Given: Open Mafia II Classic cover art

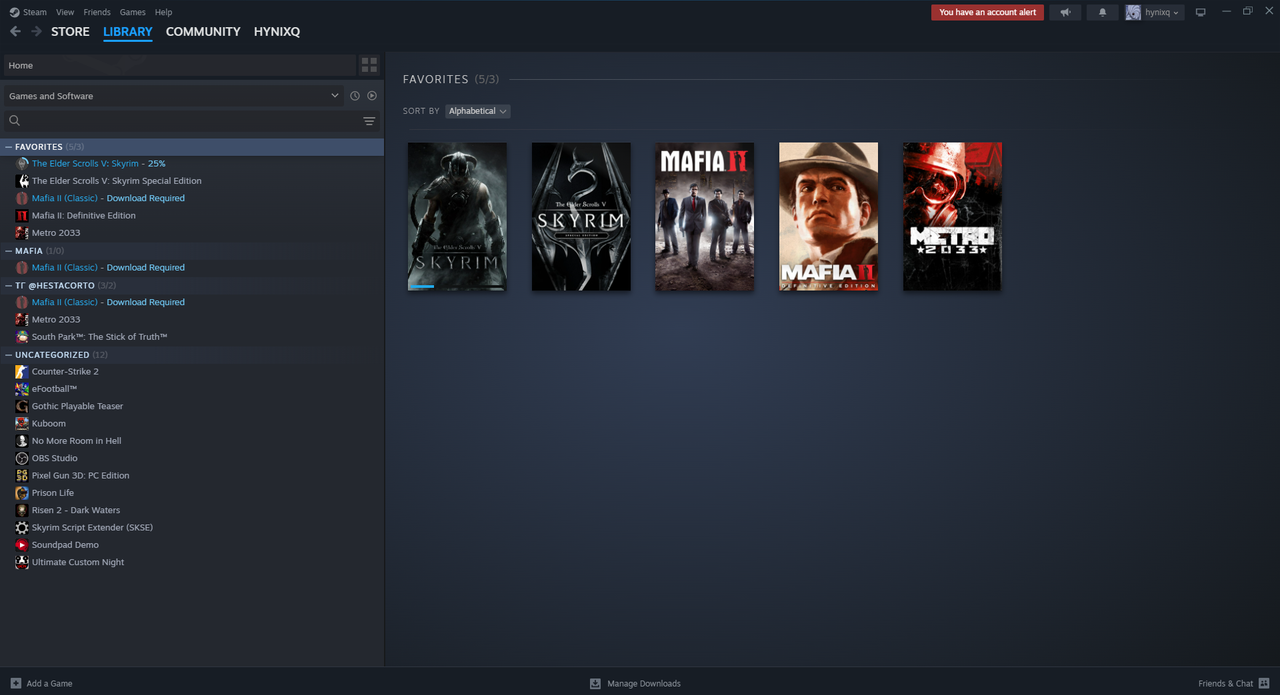Looking at the screenshot, I should (705, 216).
